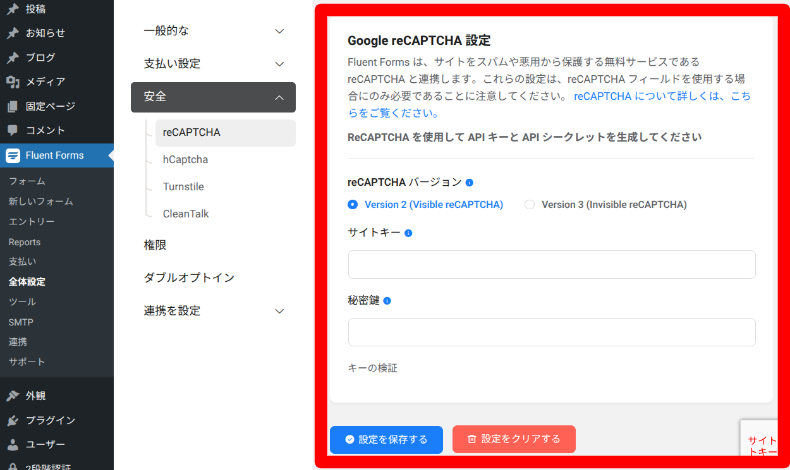Click the Fluent Forms logo icon
This screenshot has height=470, width=790.
tap(13, 155)
